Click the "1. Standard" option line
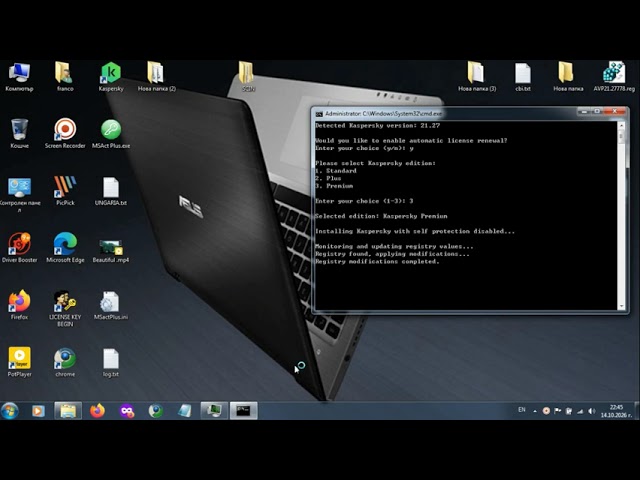This screenshot has width=640, height=480. (x=336, y=171)
